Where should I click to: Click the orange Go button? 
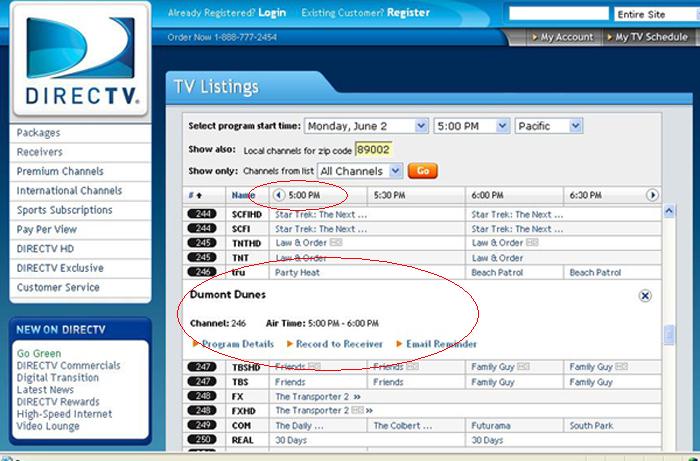pos(422,170)
